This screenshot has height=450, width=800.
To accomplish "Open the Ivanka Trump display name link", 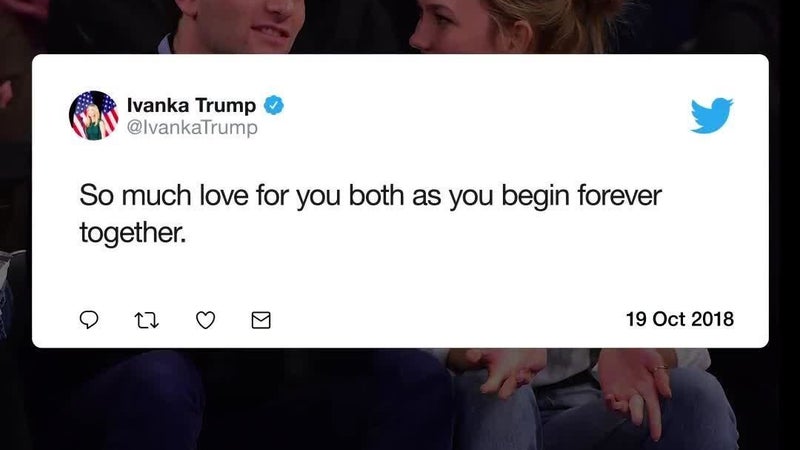I will (x=191, y=105).
